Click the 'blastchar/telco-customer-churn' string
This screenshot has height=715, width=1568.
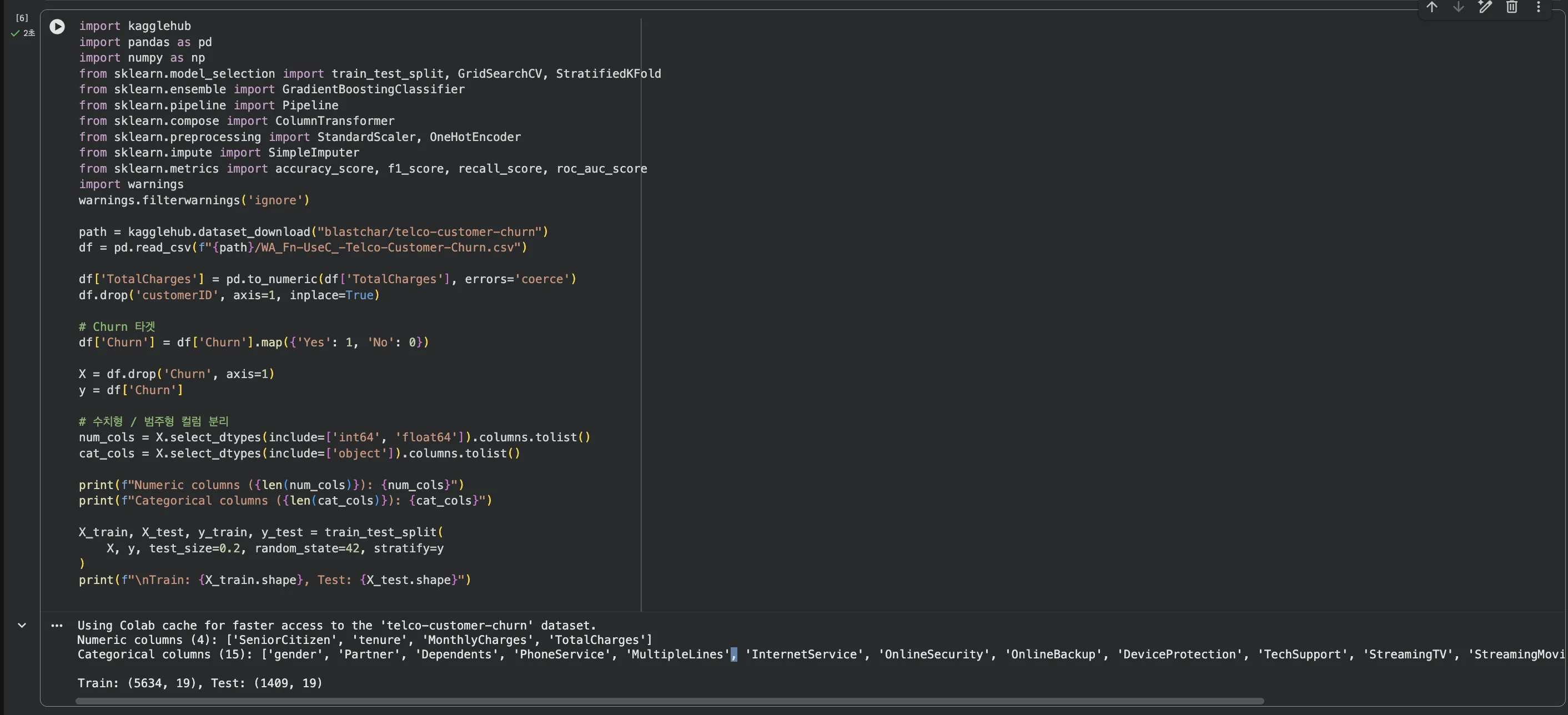click(x=429, y=232)
